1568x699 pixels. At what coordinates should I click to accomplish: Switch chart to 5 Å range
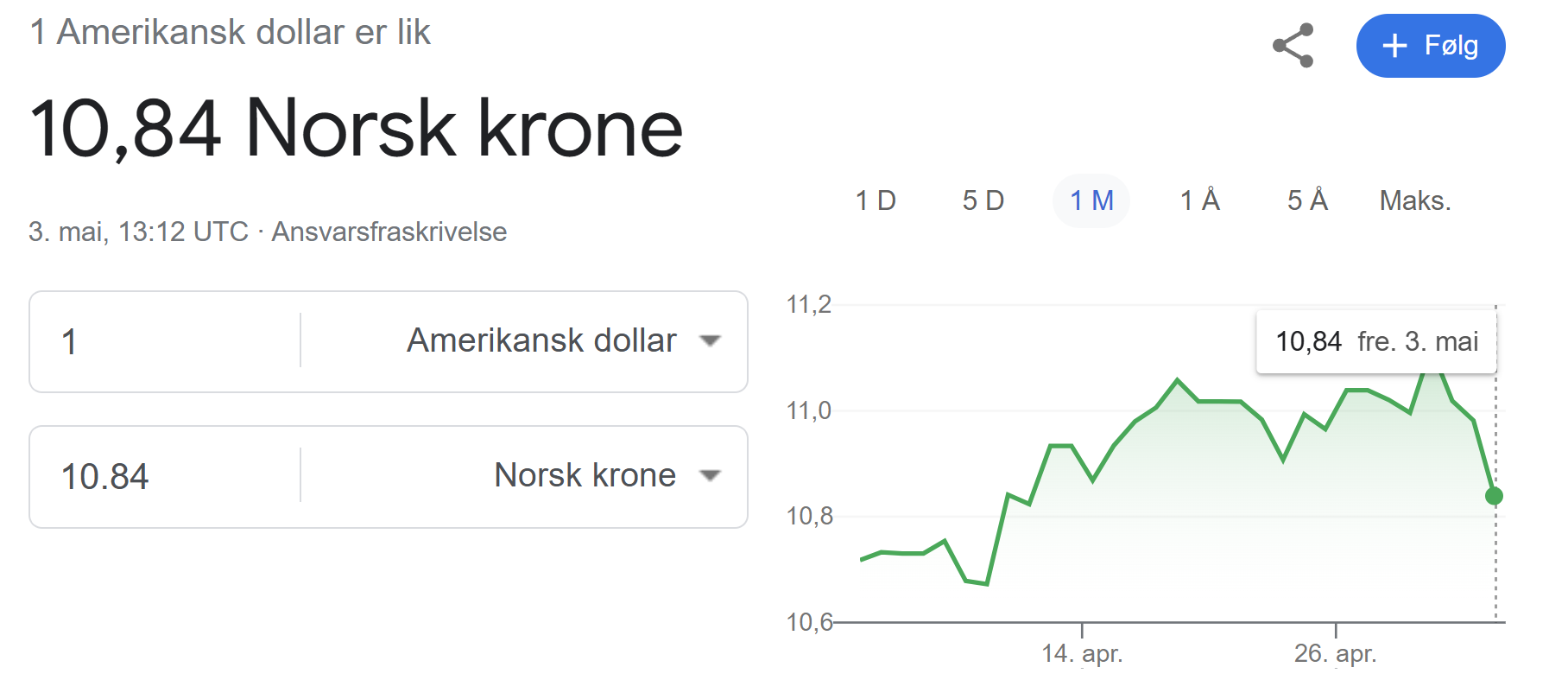tap(1307, 200)
